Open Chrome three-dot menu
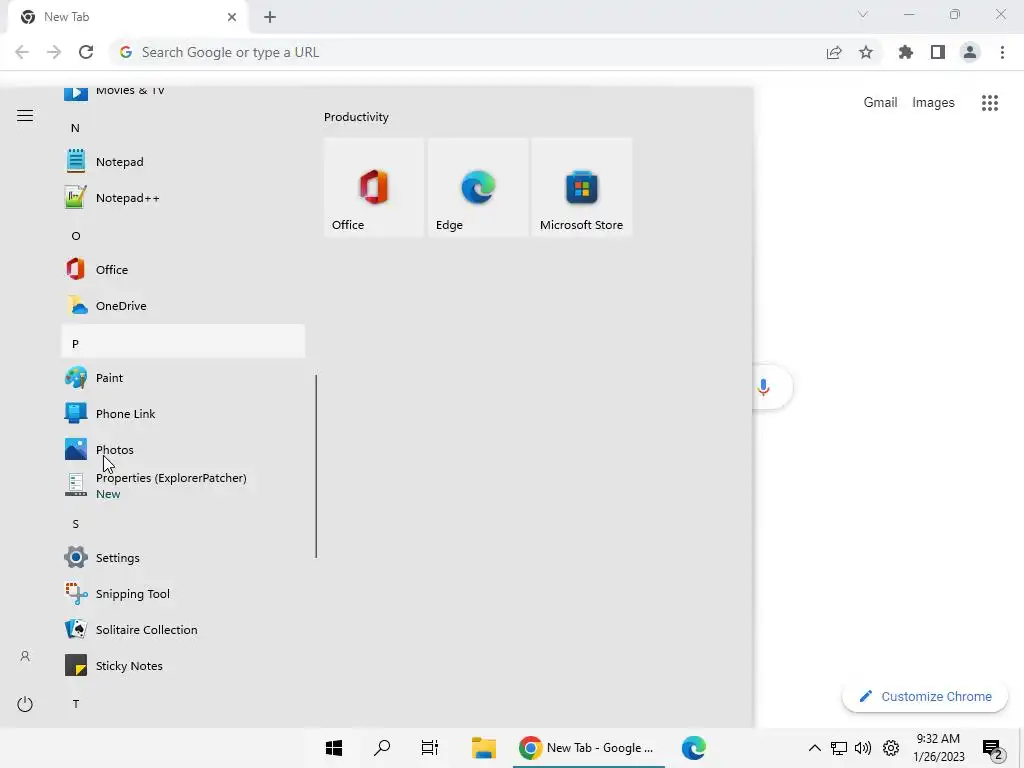The height and width of the screenshot is (768, 1024). click(x=1002, y=52)
